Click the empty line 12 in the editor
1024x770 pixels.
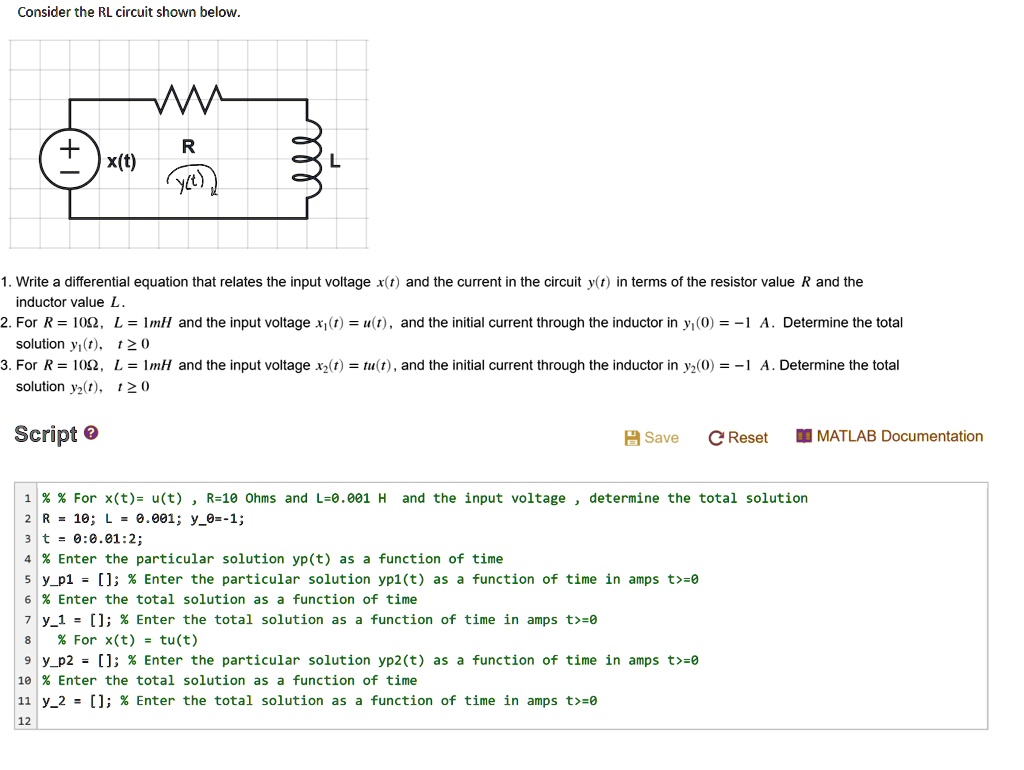pos(100,720)
